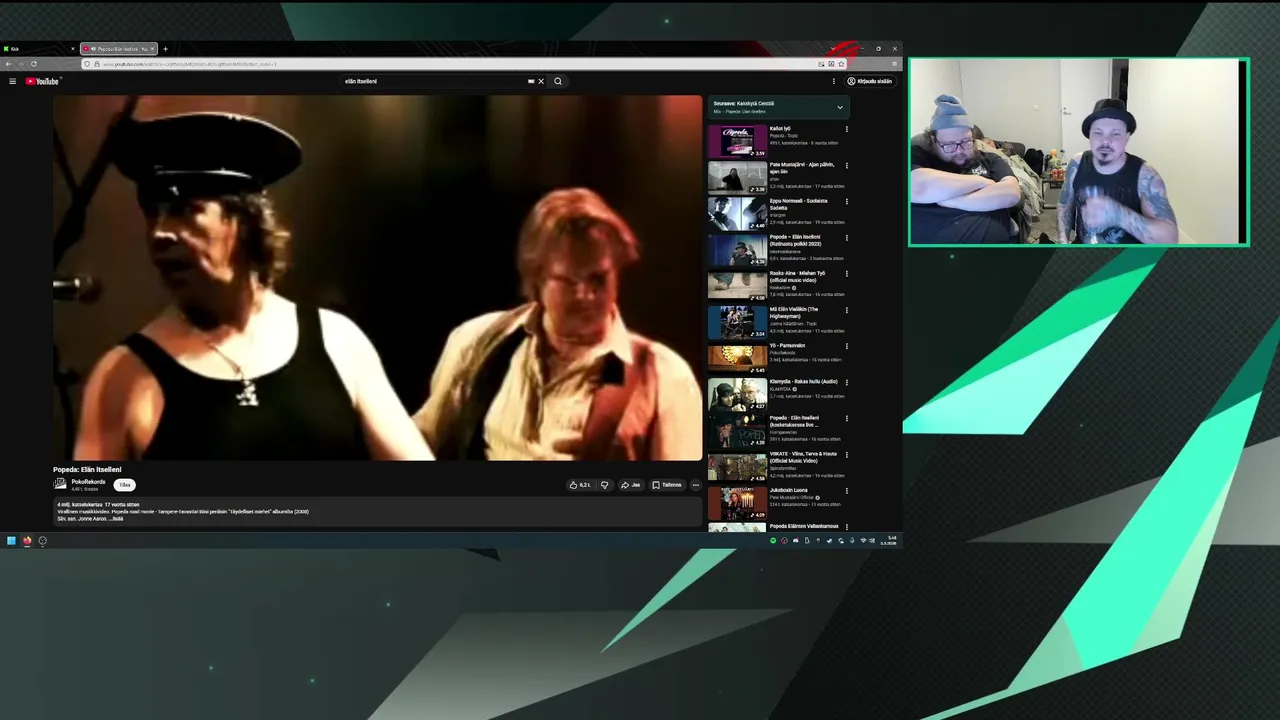
Task: Open the on-screen keyboard icon in search box
Action: point(531,81)
